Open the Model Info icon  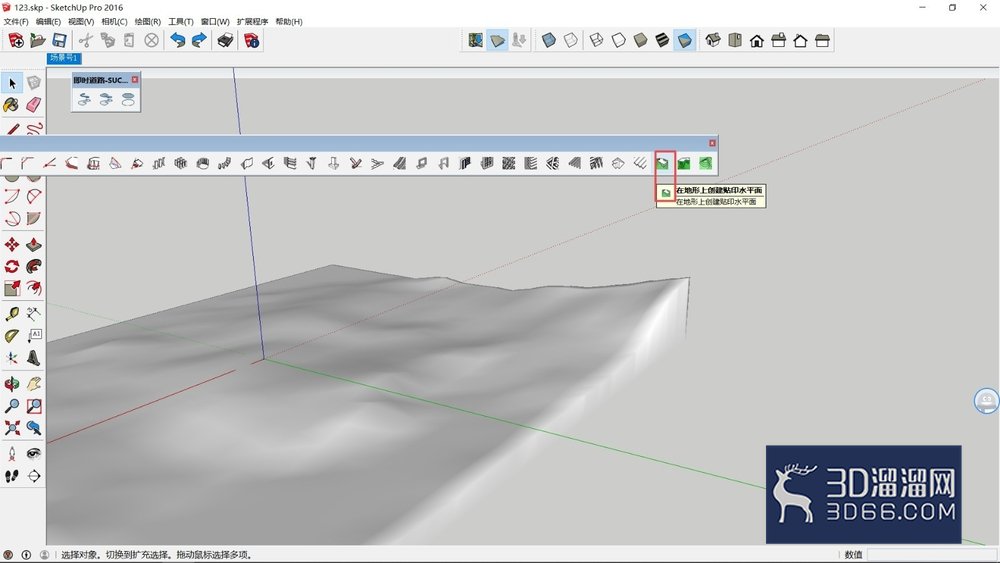(x=252, y=41)
